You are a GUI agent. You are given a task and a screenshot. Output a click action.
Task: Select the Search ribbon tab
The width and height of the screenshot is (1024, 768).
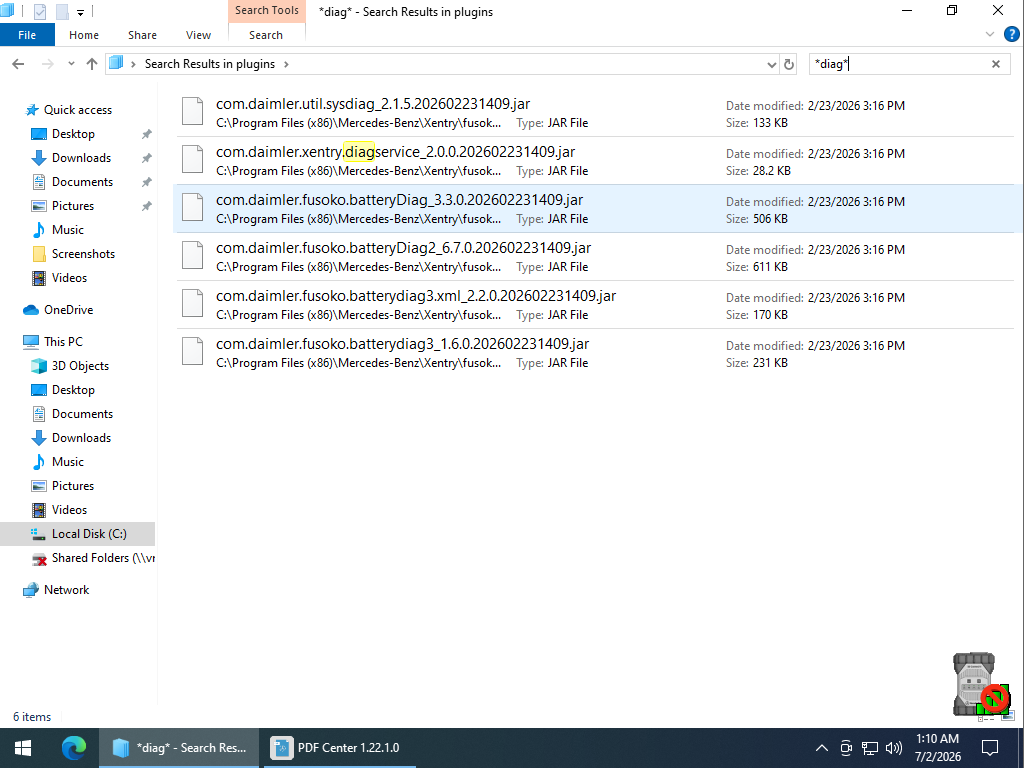(266, 35)
